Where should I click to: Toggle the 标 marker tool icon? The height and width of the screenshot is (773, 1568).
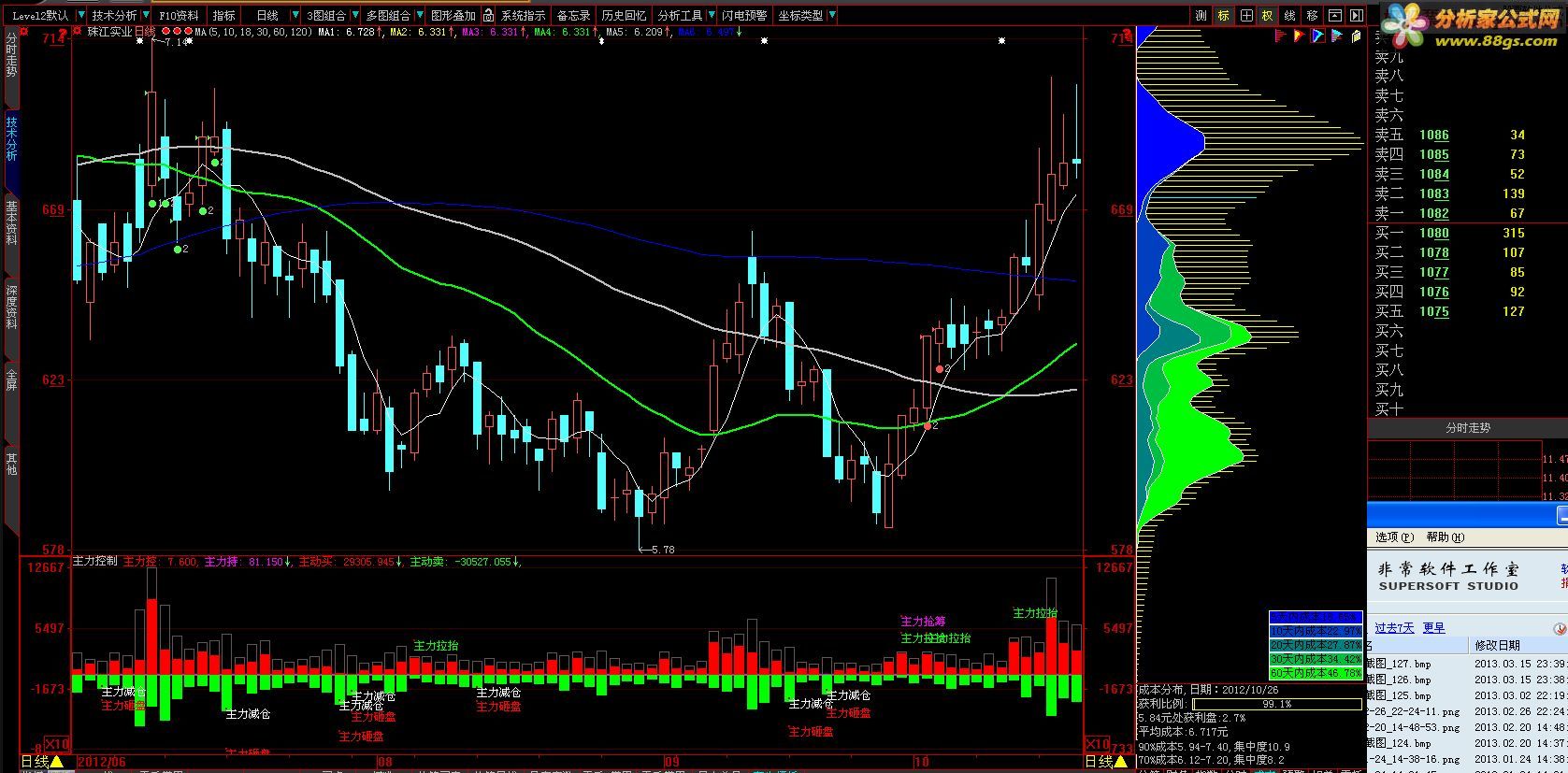click(1224, 16)
